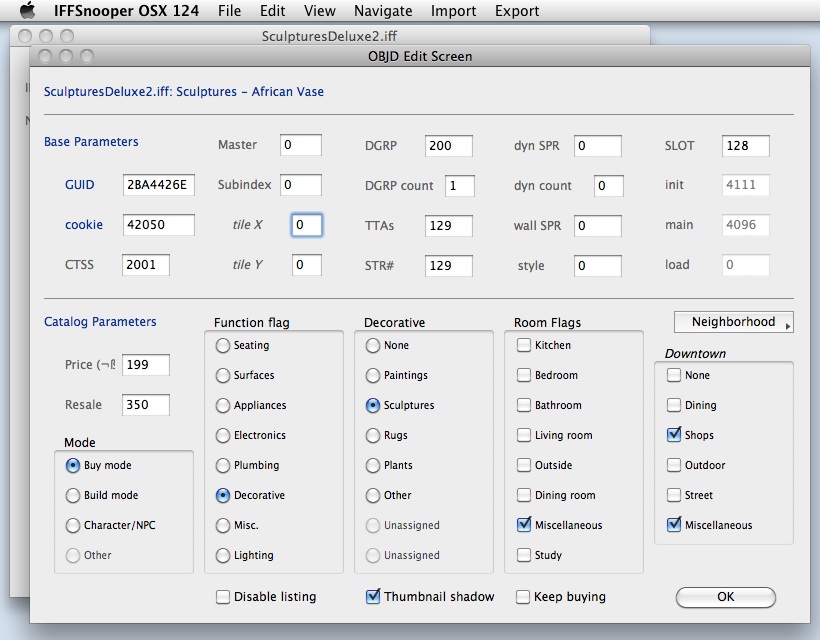Set function flag to Lighting
Screen dimensions: 820x640
(x=221, y=555)
